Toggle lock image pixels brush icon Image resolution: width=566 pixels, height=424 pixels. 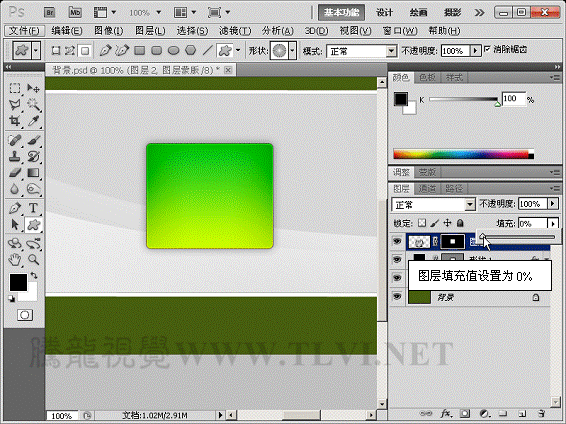click(x=435, y=223)
